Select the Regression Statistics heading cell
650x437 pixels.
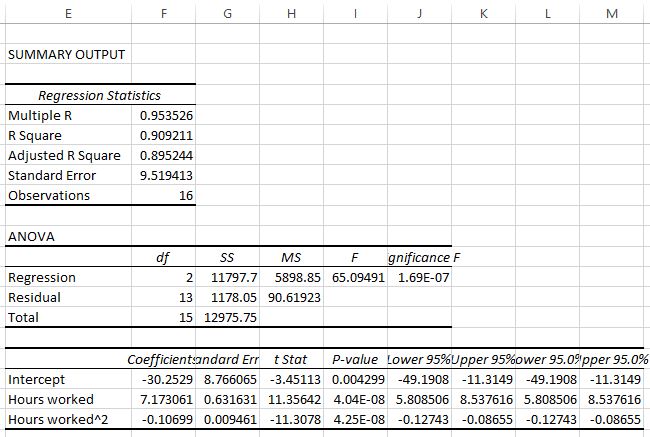click(99, 95)
